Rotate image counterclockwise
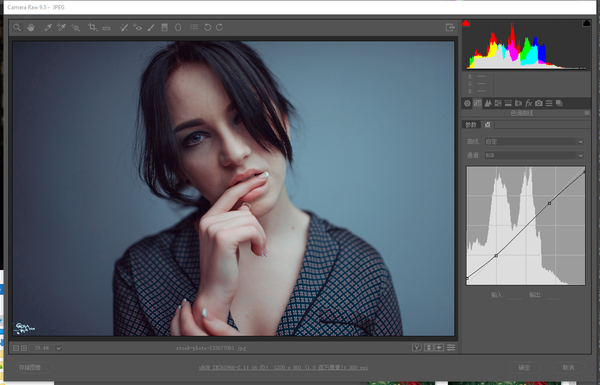600x385 pixels. 207,27
